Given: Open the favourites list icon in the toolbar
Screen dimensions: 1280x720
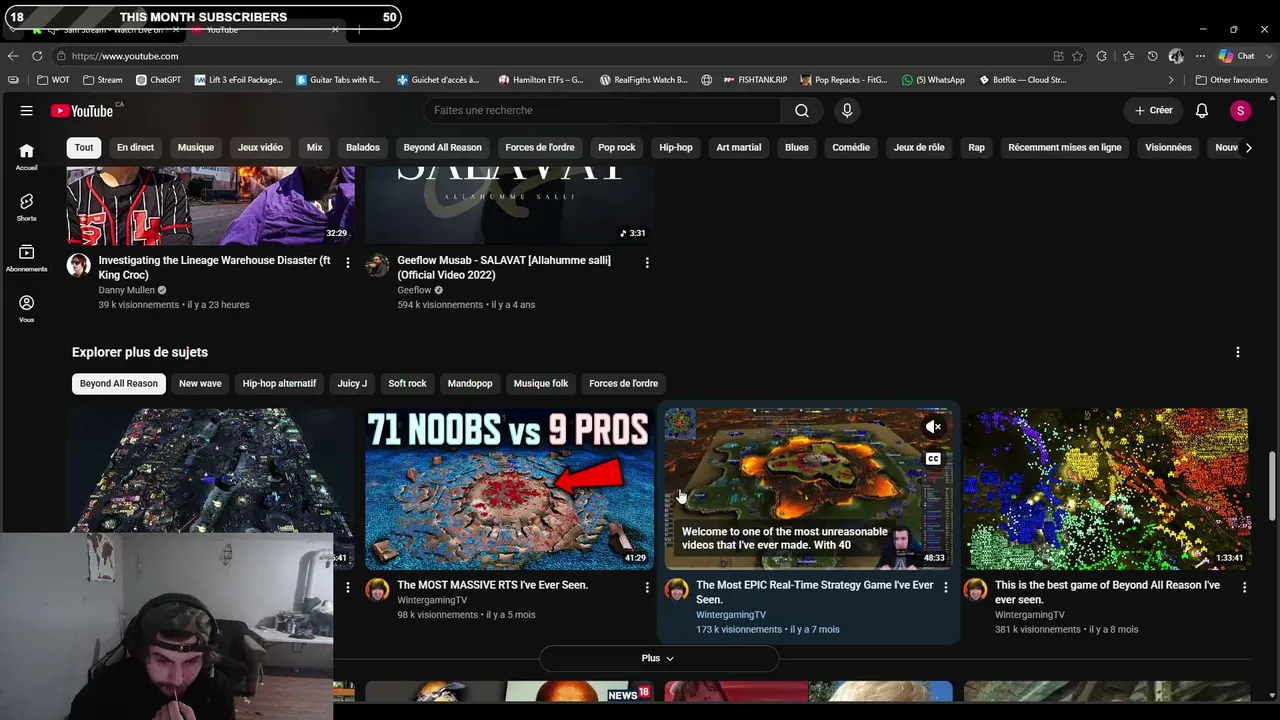Looking at the screenshot, I should click(1128, 56).
